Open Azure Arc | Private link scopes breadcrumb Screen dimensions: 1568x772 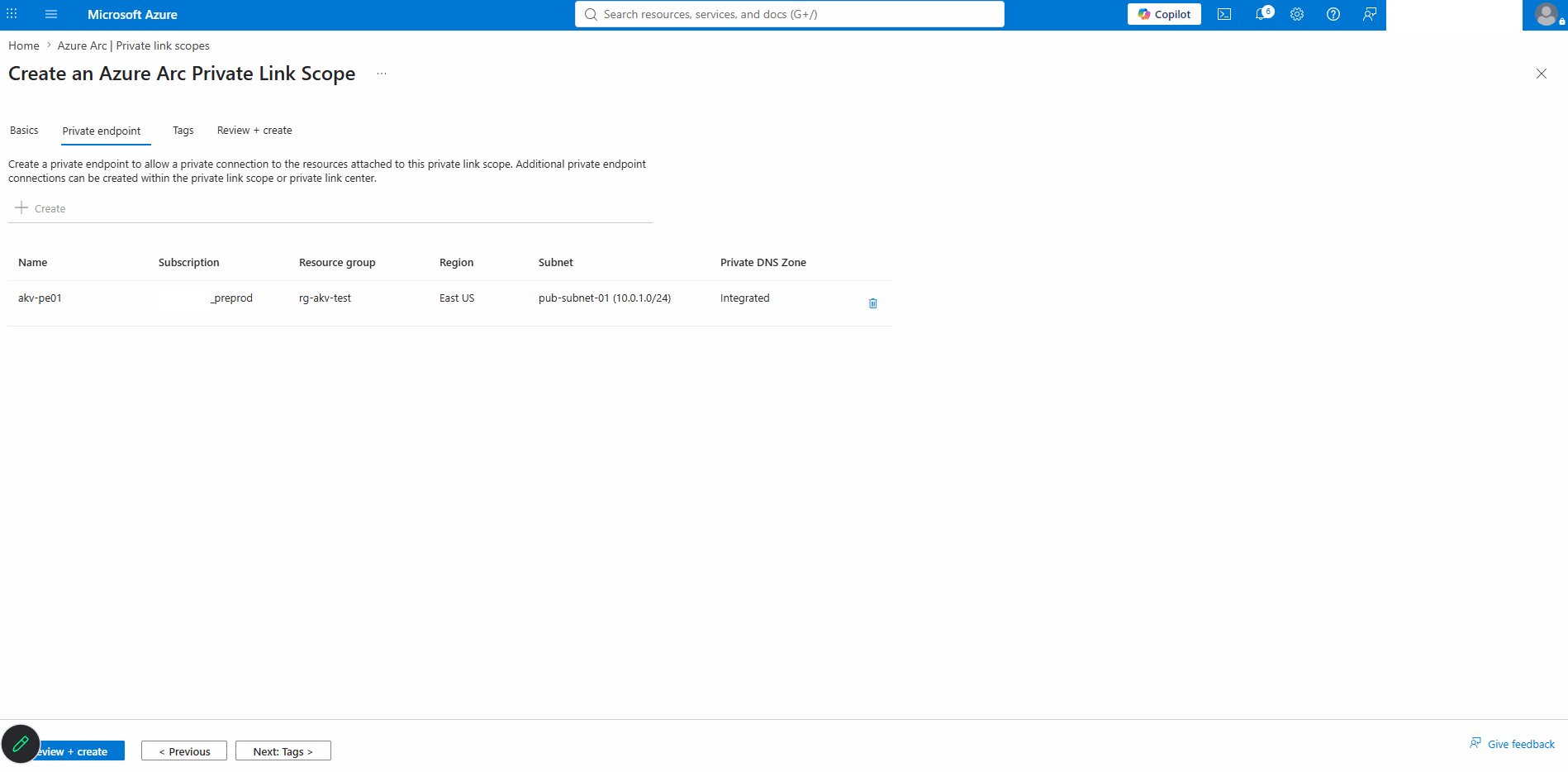point(133,45)
